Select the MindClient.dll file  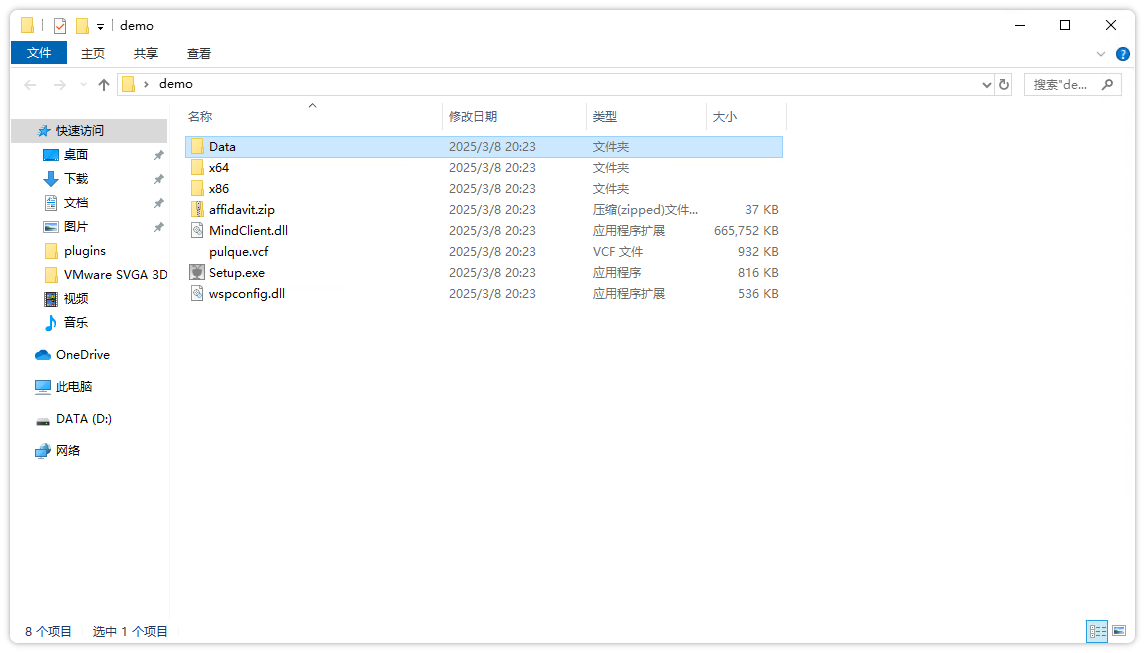(x=247, y=231)
